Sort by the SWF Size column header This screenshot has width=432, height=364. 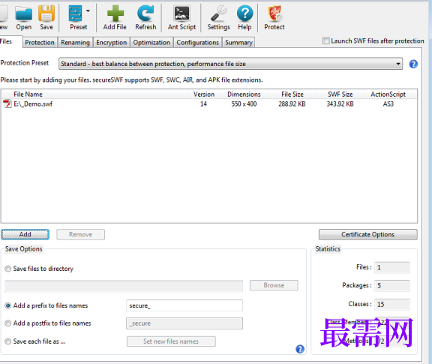pyautogui.click(x=340, y=94)
